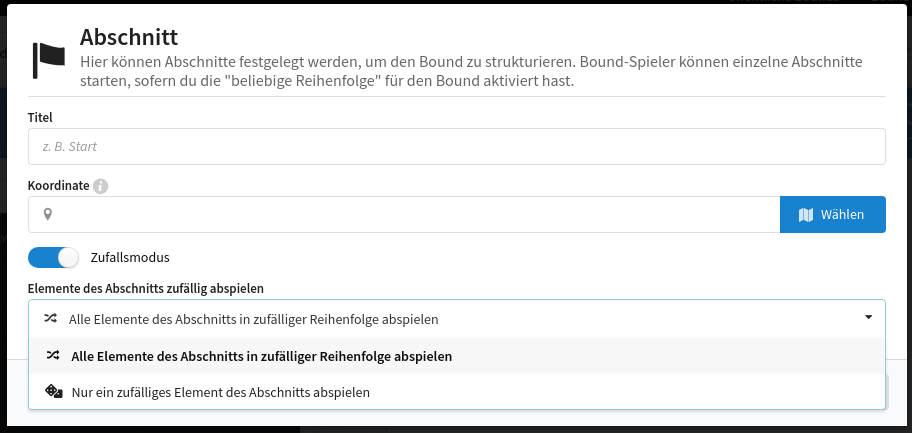912x433 pixels.
Task: Click the dice icon in the dropdown list
Action: [54, 391]
